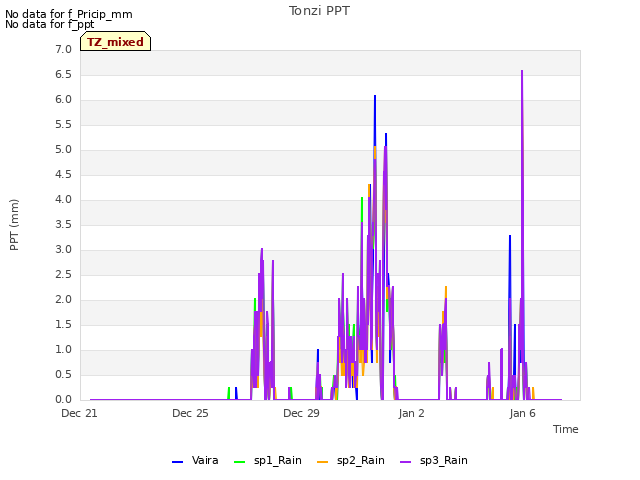Click the 1.0 y-axis tick label
This screenshot has height=480, width=640.
(x=63, y=349)
